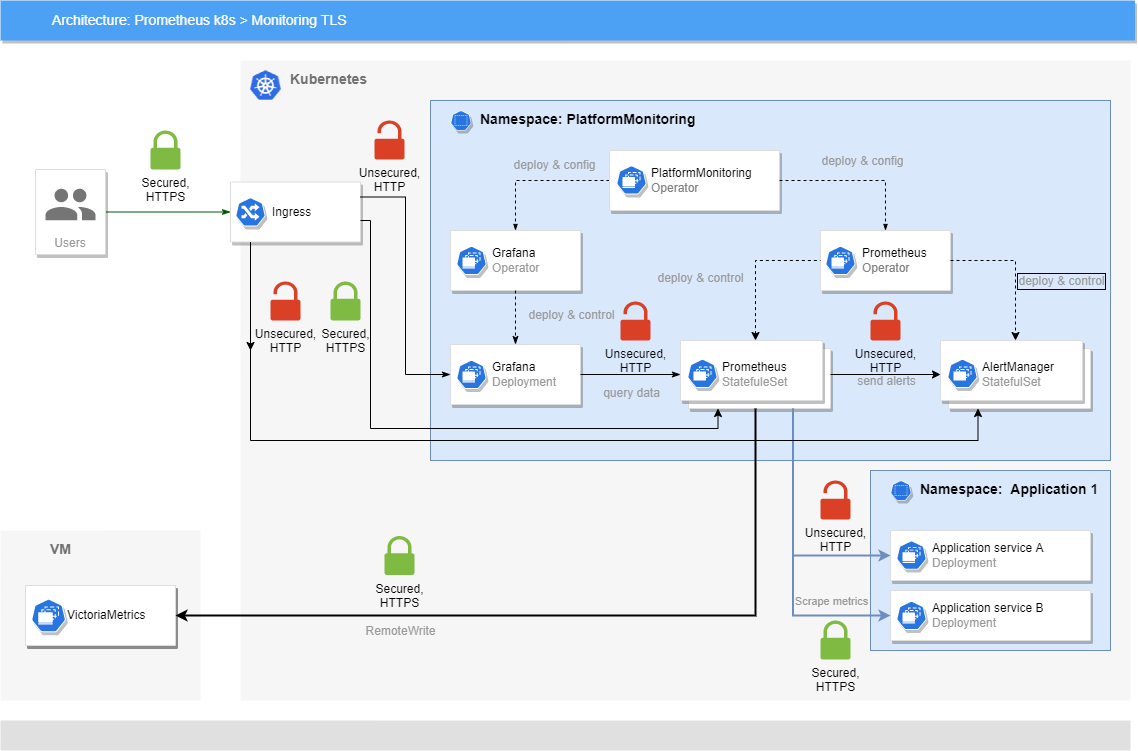
Task: Click the green lock above 'Secured, HTTPS' near Users
Action: tap(165, 150)
